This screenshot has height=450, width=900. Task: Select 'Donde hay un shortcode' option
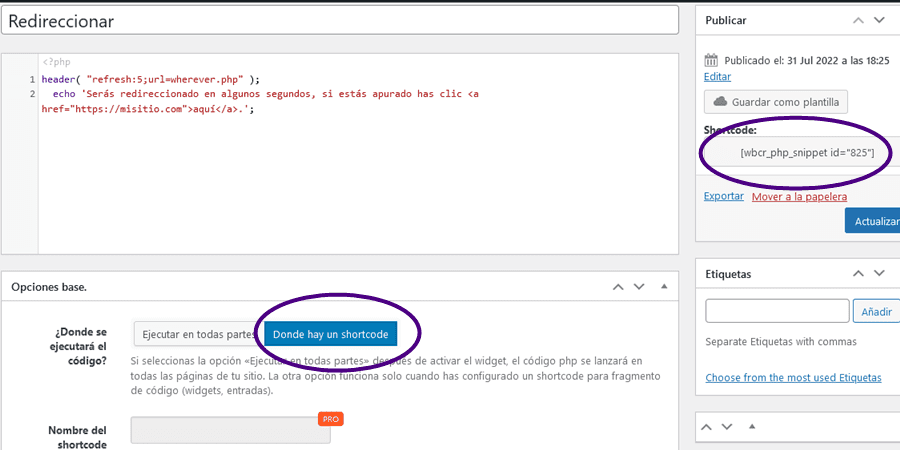[331, 333]
